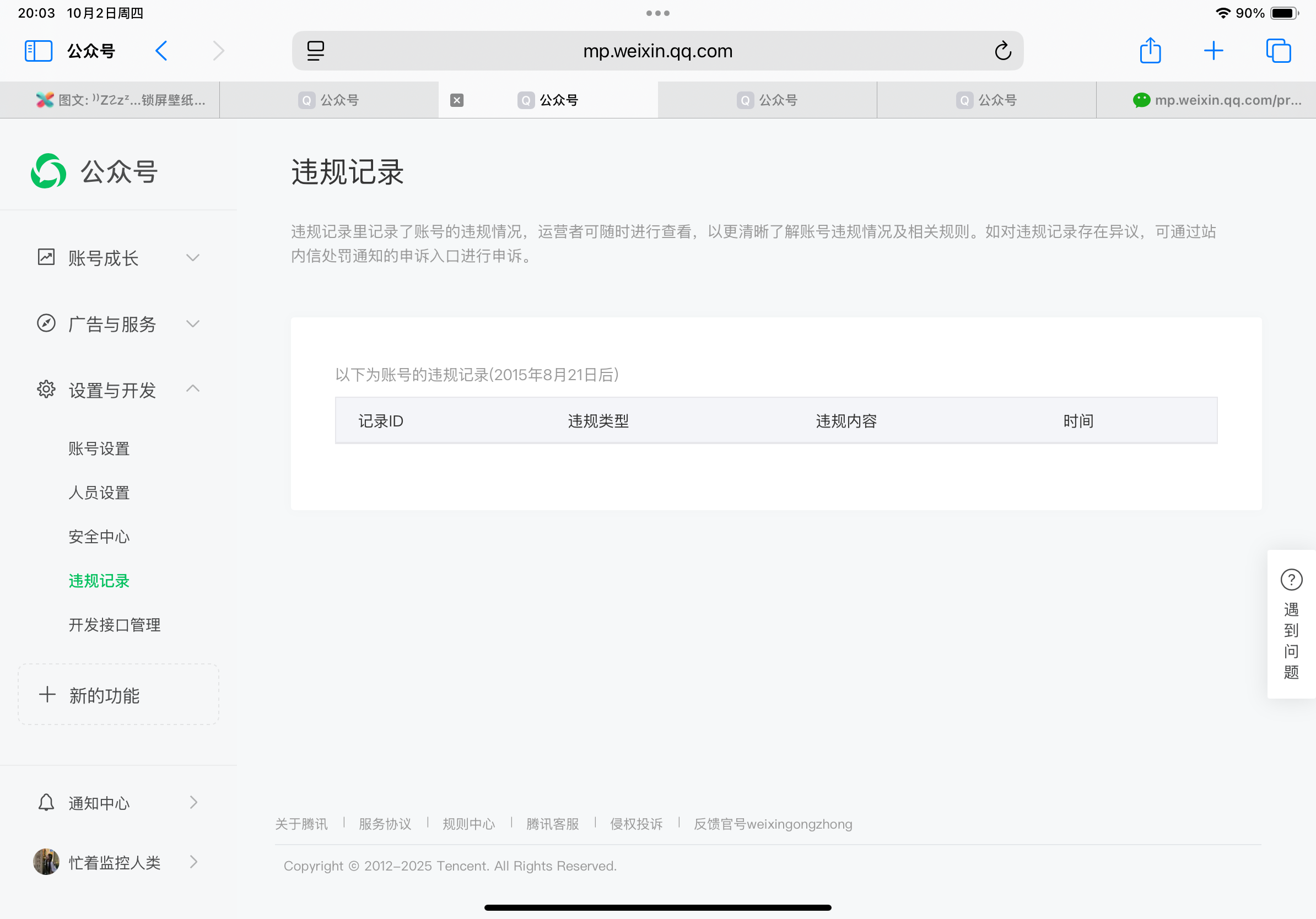Click the 公众号 green logo
1316x919 pixels.
pyautogui.click(x=48, y=171)
